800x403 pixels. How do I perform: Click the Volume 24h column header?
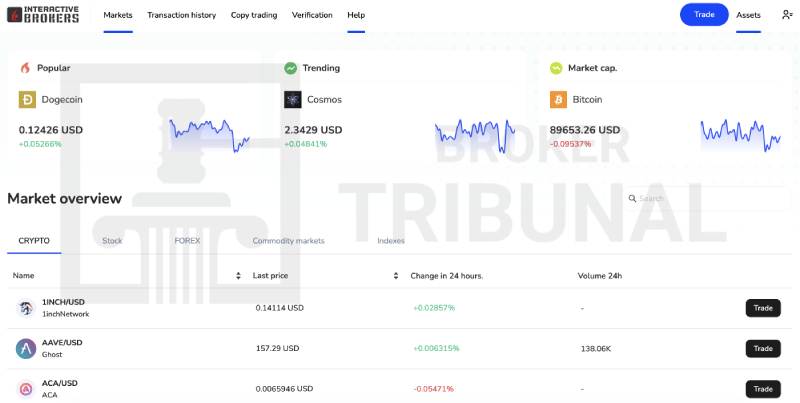click(x=599, y=276)
